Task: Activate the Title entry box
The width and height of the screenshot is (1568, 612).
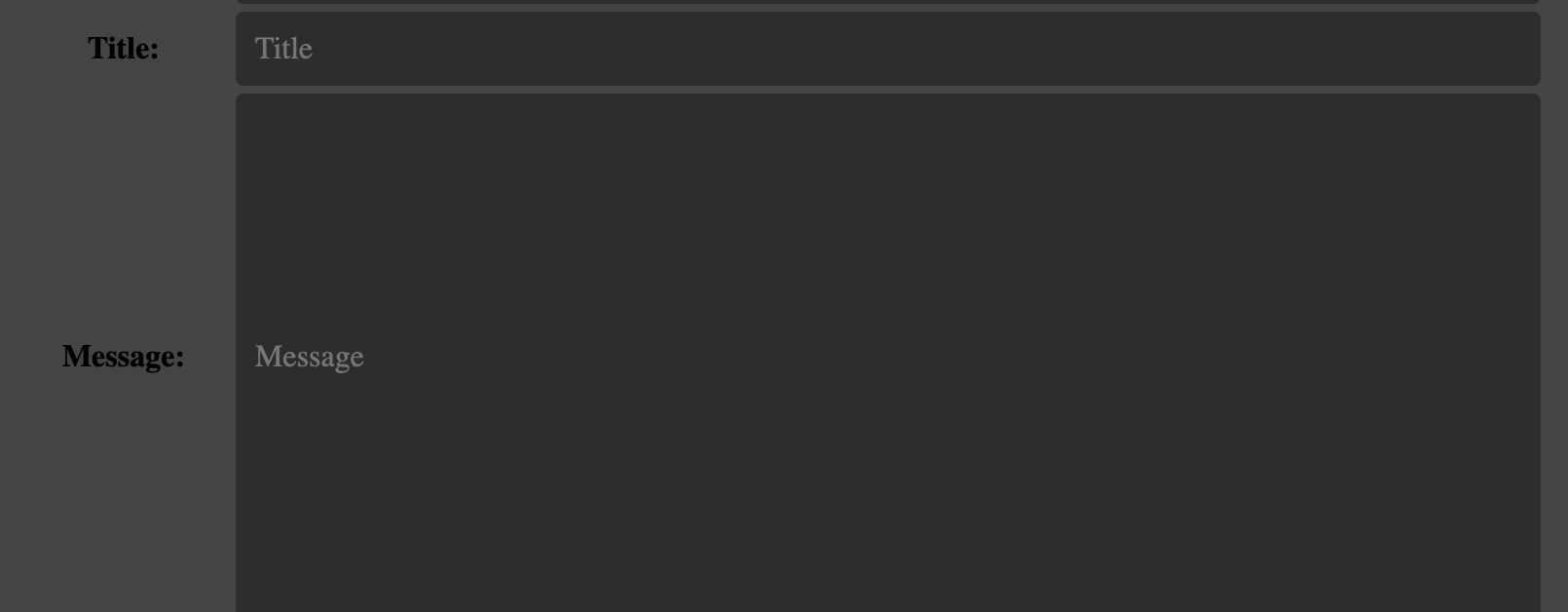Action: (887, 49)
